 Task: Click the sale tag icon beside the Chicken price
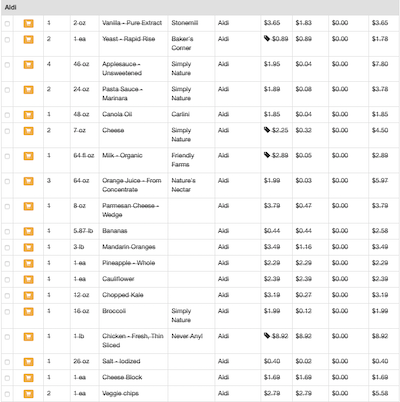click(267, 336)
